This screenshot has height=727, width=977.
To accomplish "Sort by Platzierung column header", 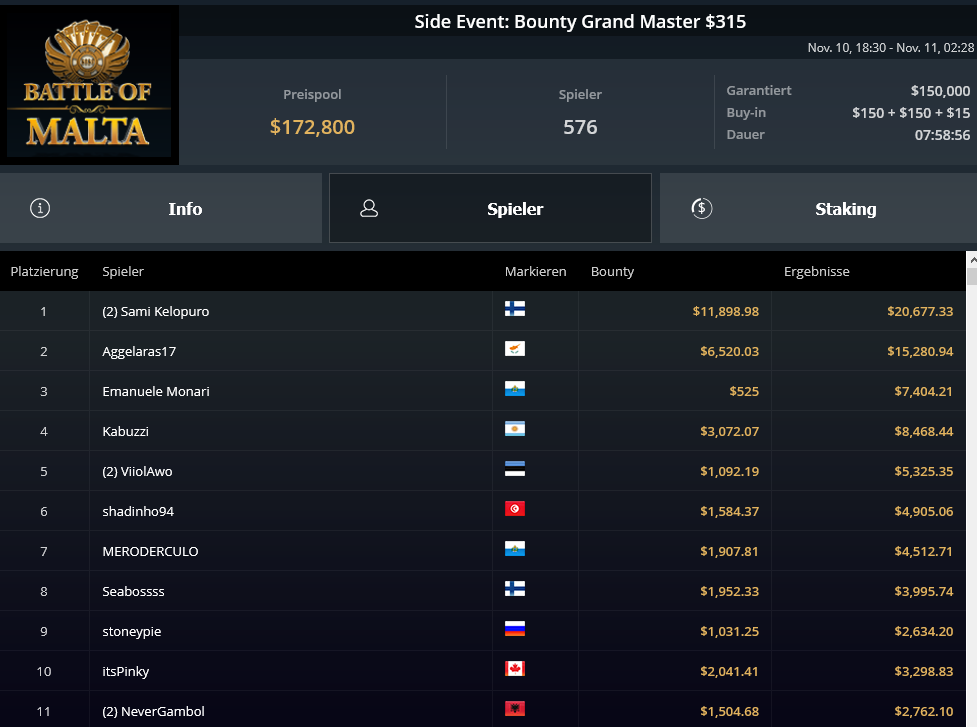I will coord(44,272).
